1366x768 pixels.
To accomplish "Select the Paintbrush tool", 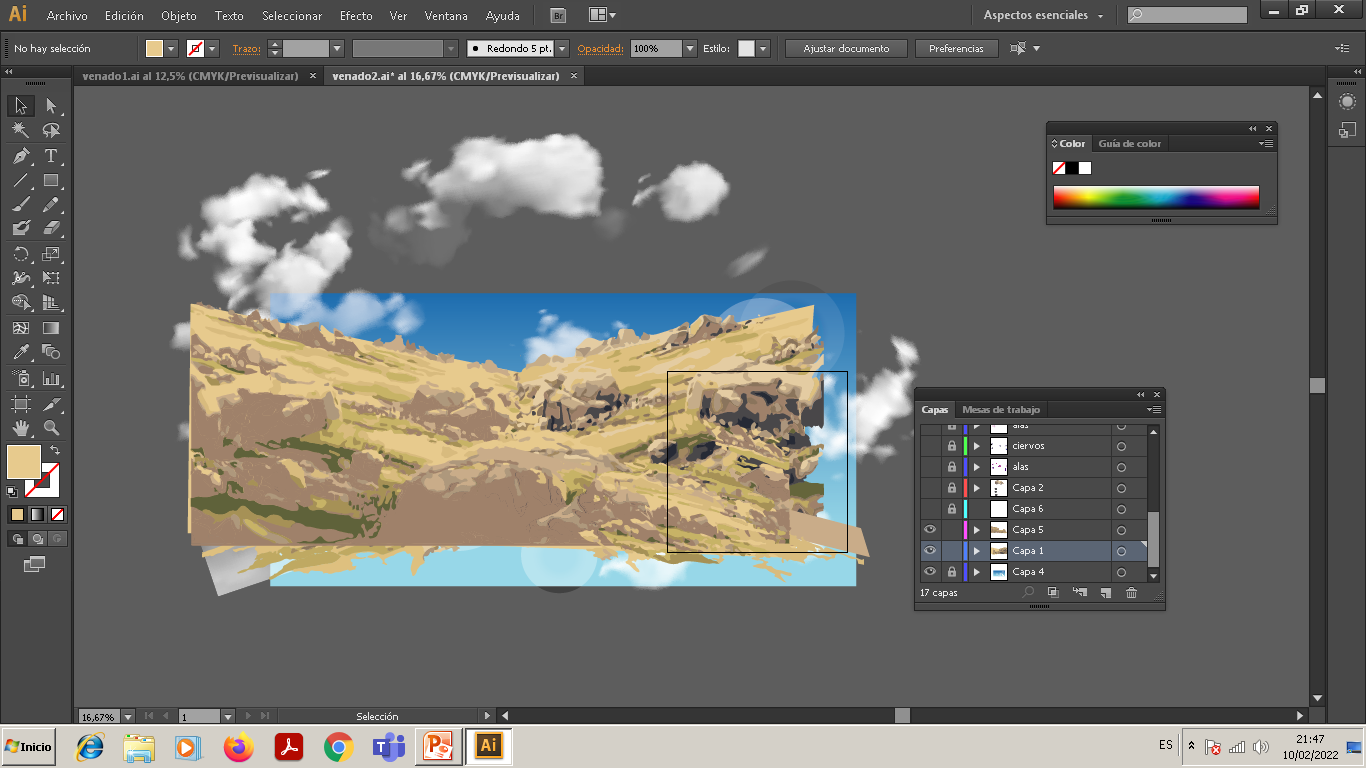I will pyautogui.click(x=20, y=204).
